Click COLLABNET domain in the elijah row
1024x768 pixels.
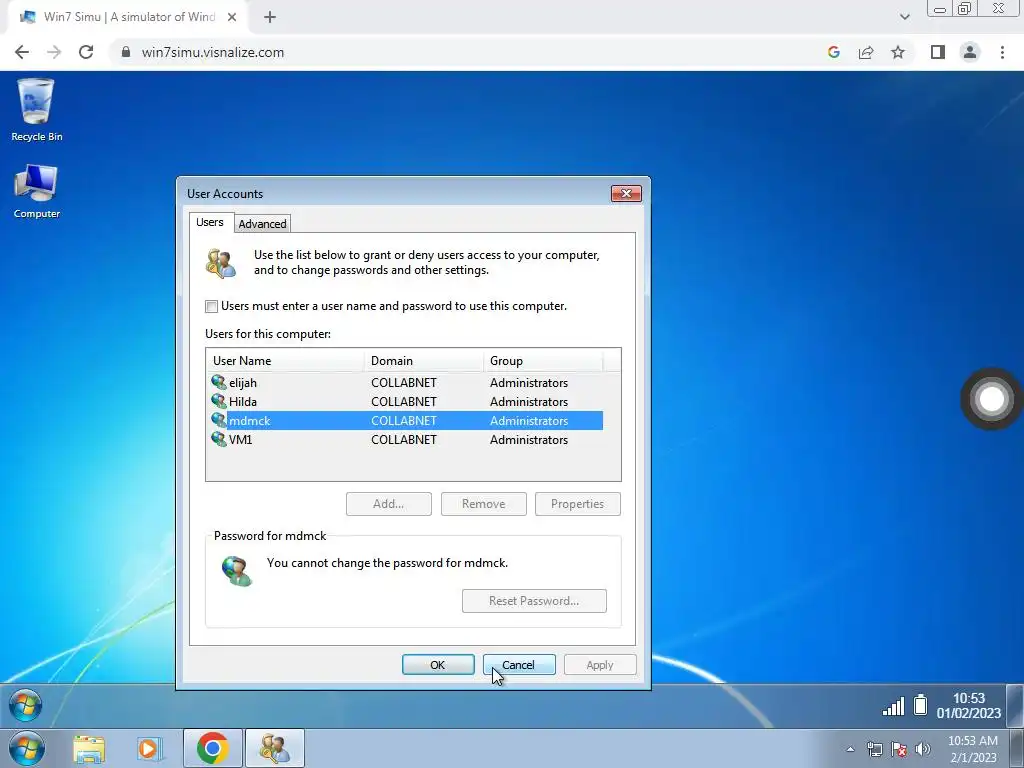point(404,383)
